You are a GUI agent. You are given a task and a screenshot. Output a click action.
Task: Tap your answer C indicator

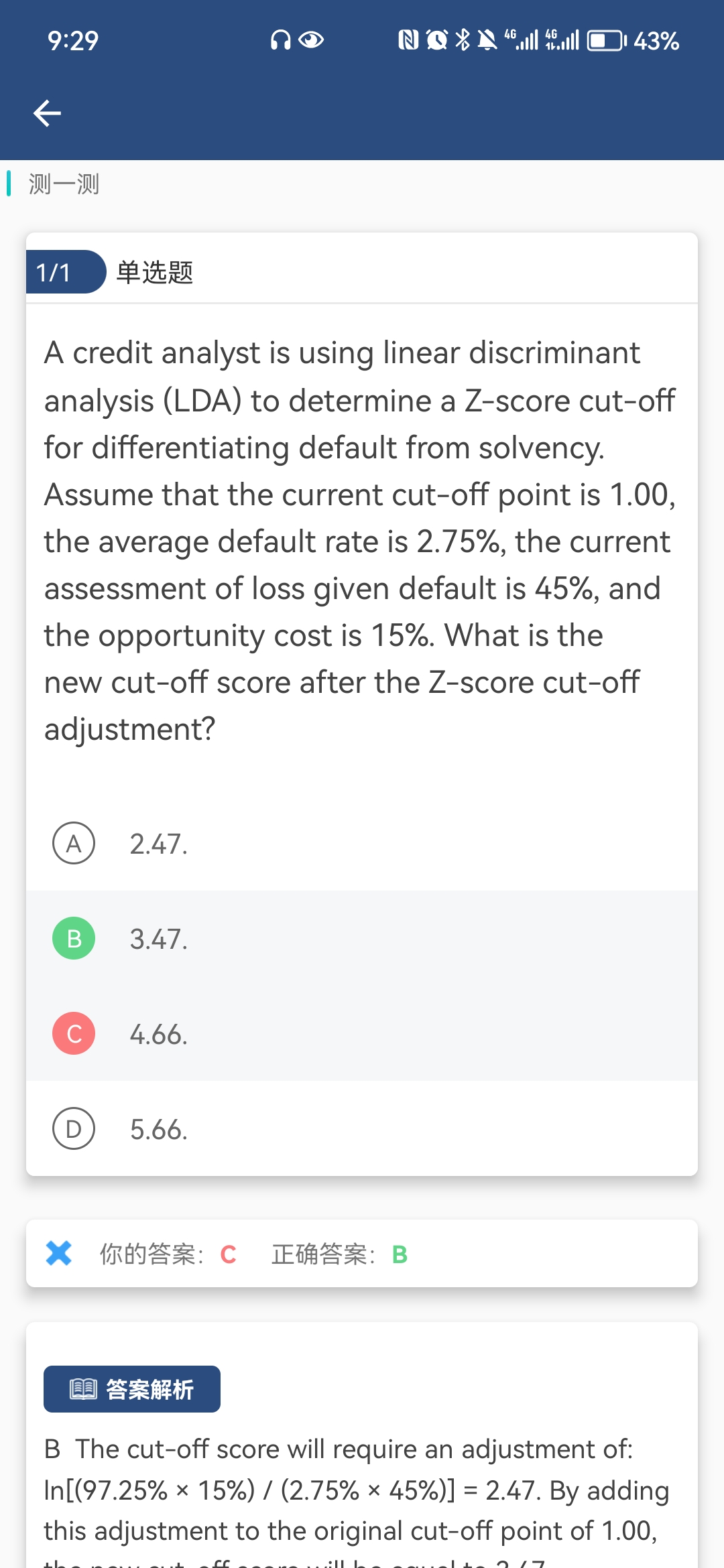tap(228, 1254)
